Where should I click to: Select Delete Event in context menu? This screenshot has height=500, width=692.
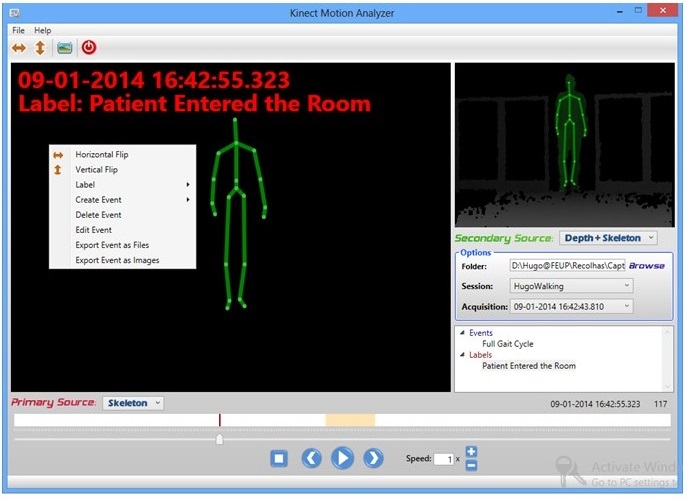click(122, 215)
